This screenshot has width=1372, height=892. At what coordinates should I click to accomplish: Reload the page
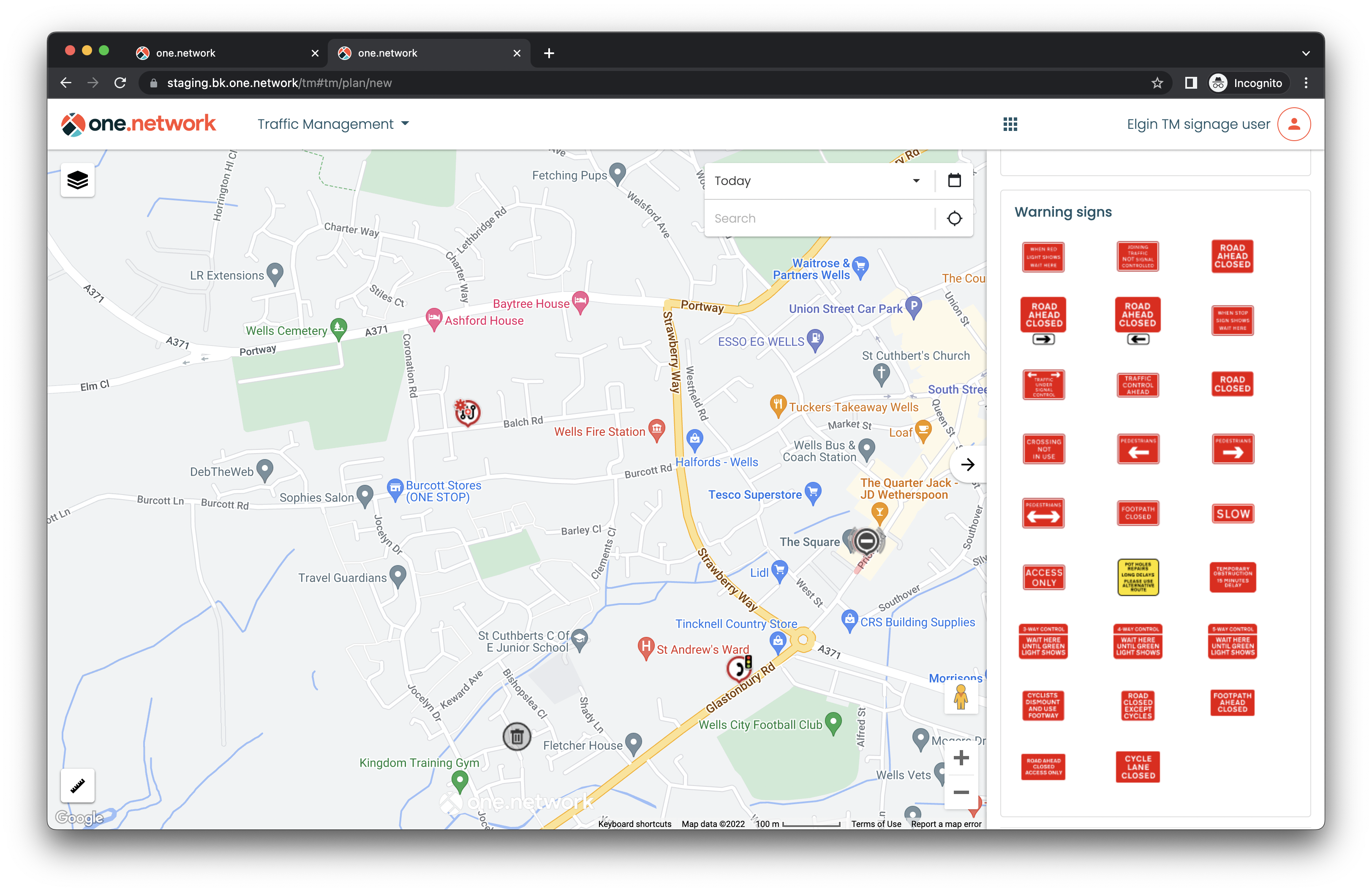[120, 83]
